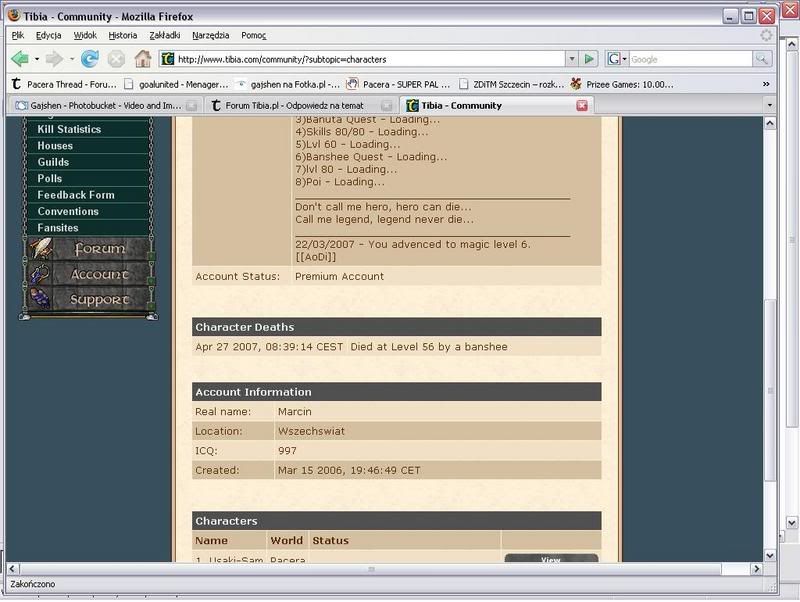Switch to Gajshen - Photobucket tab
Screen dimensions: 800x602
pos(106,106)
